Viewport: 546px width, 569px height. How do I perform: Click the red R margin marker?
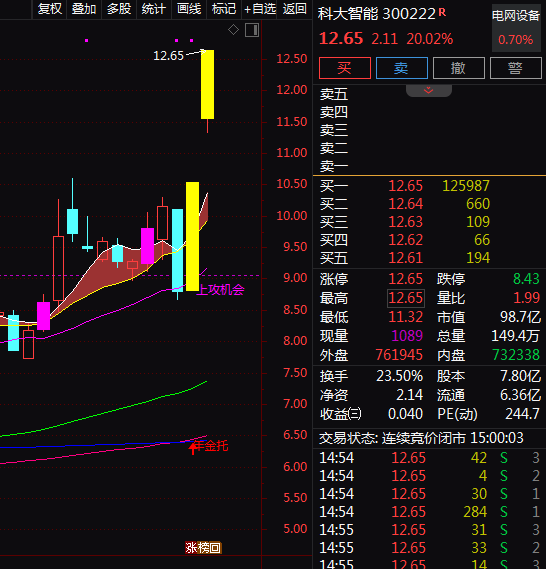click(x=442, y=12)
